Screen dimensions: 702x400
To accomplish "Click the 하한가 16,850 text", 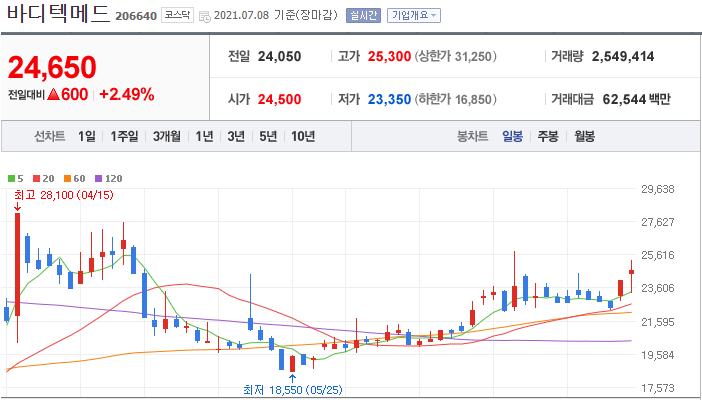I will [455, 99].
